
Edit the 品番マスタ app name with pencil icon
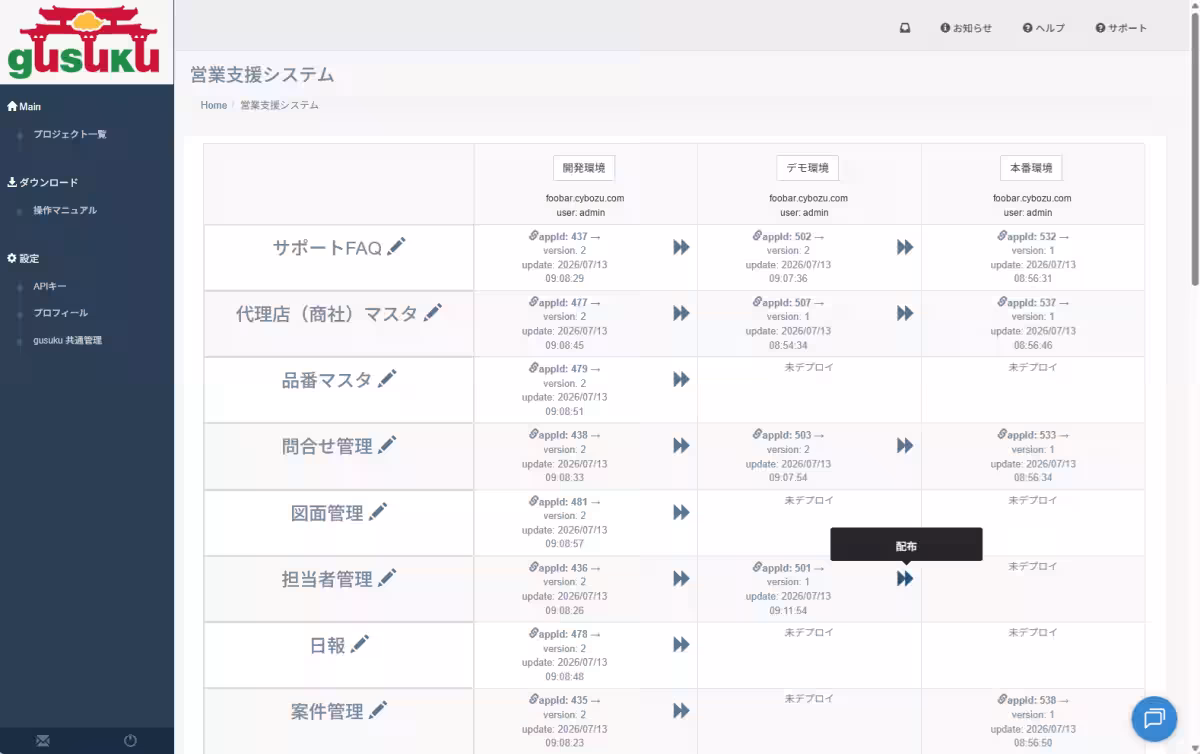point(387,379)
